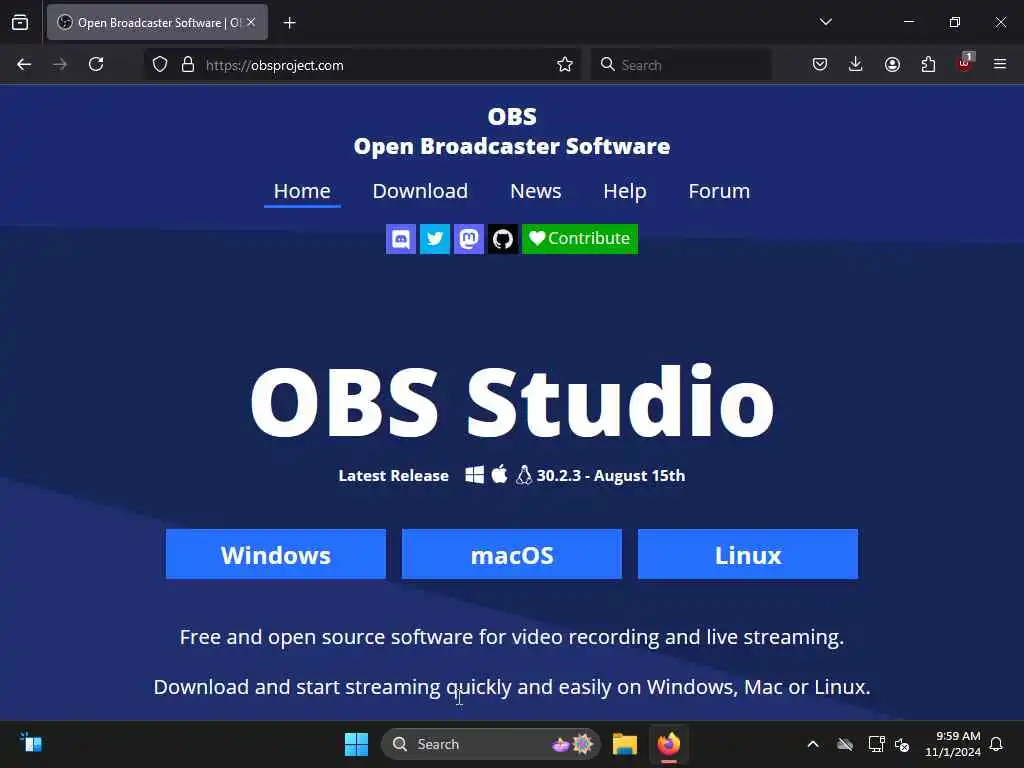This screenshot has height=768, width=1024.
Task: Download OBS Studio for Linux
Action: tap(748, 554)
